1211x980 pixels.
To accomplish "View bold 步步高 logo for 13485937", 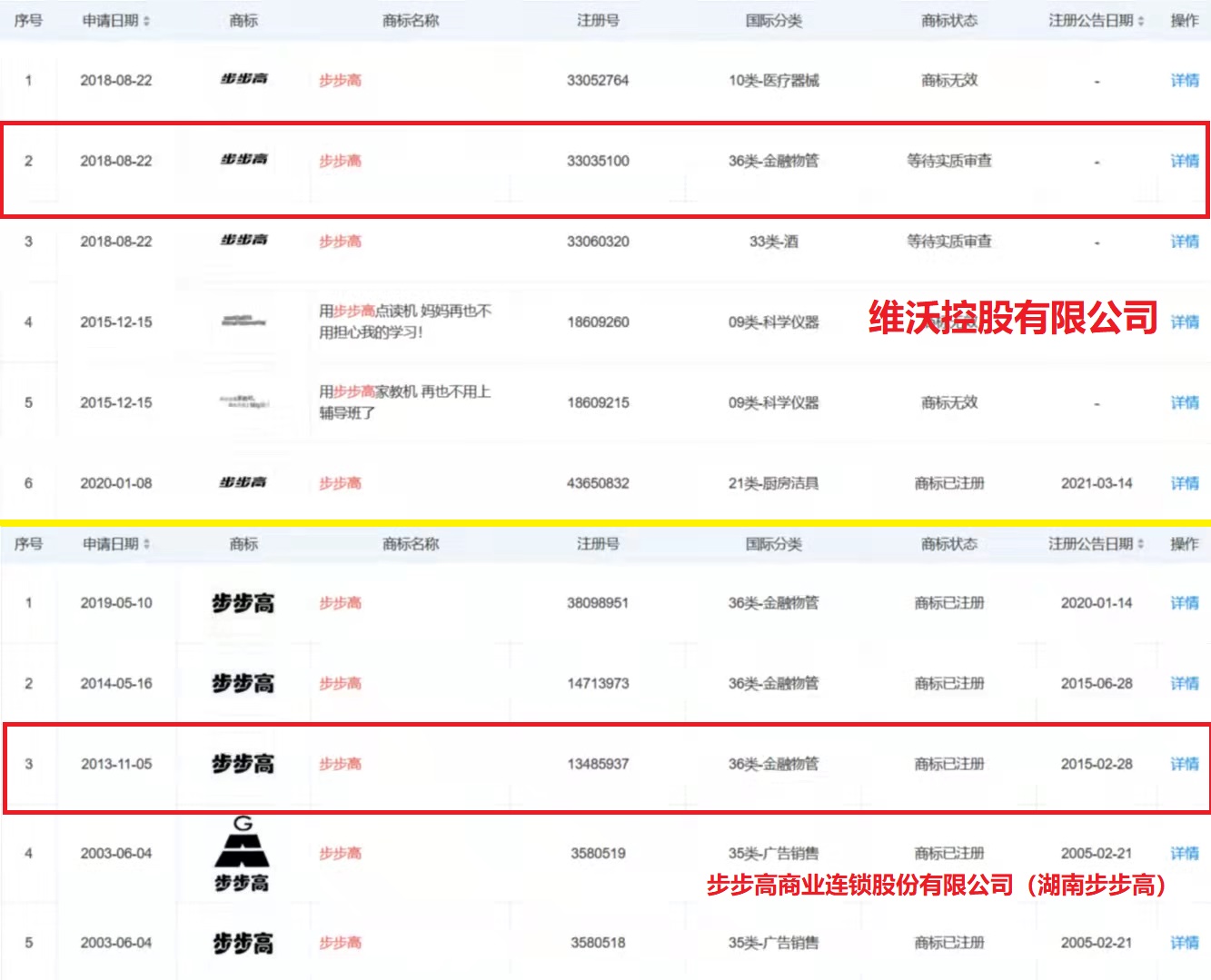I will pyautogui.click(x=243, y=764).
